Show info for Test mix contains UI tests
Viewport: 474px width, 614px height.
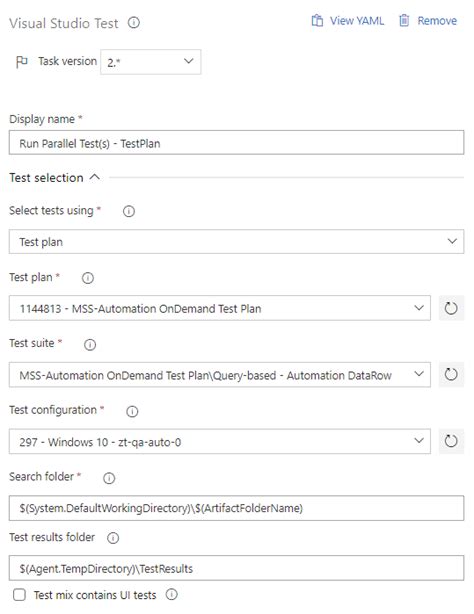tap(172, 594)
